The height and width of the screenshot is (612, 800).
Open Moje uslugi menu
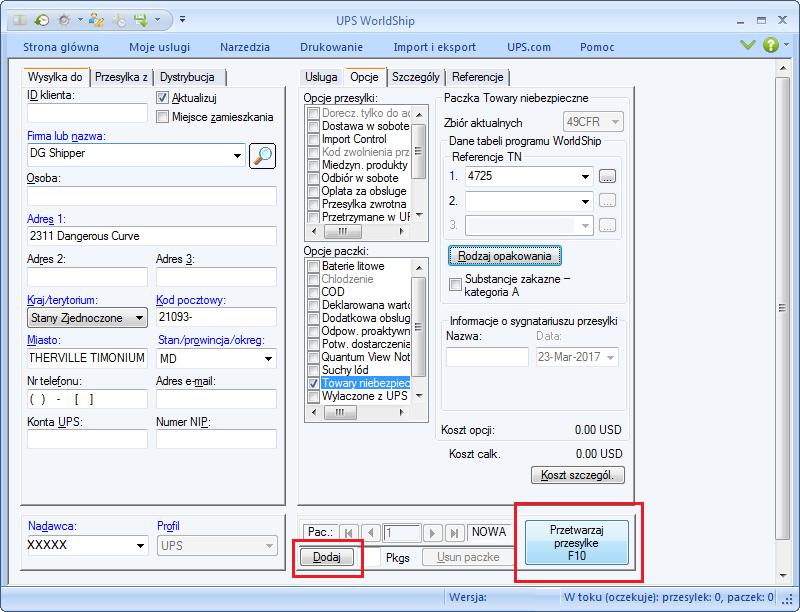click(159, 47)
